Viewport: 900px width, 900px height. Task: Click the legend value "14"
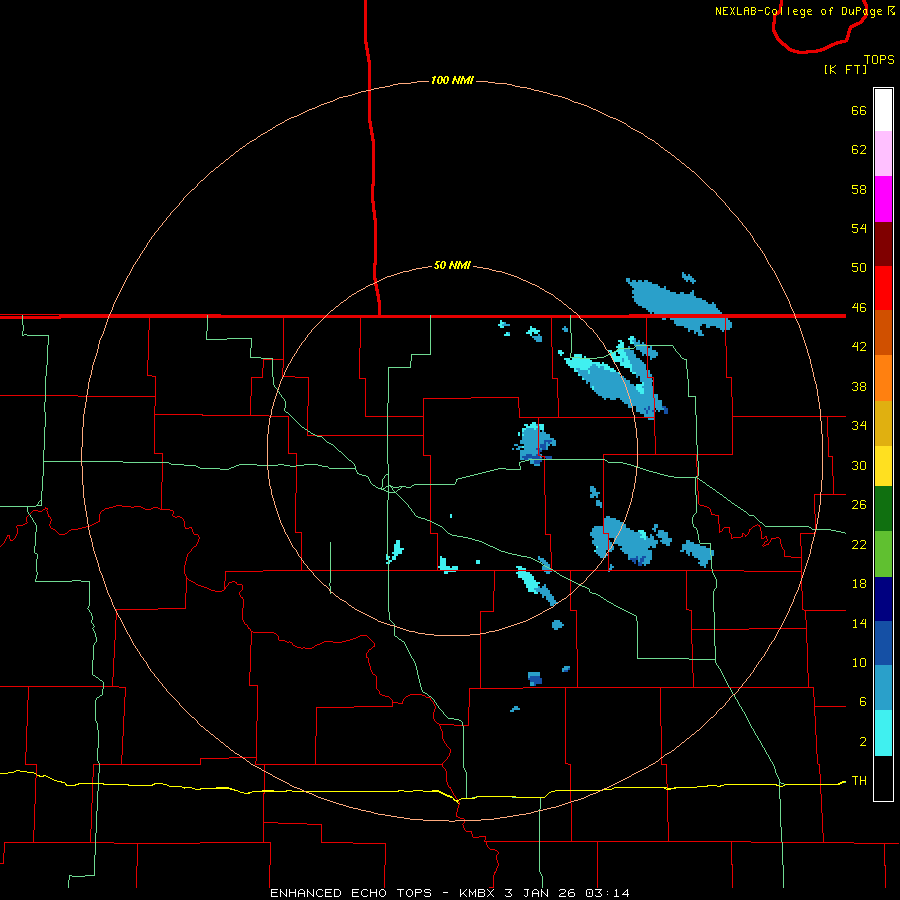coord(859,623)
